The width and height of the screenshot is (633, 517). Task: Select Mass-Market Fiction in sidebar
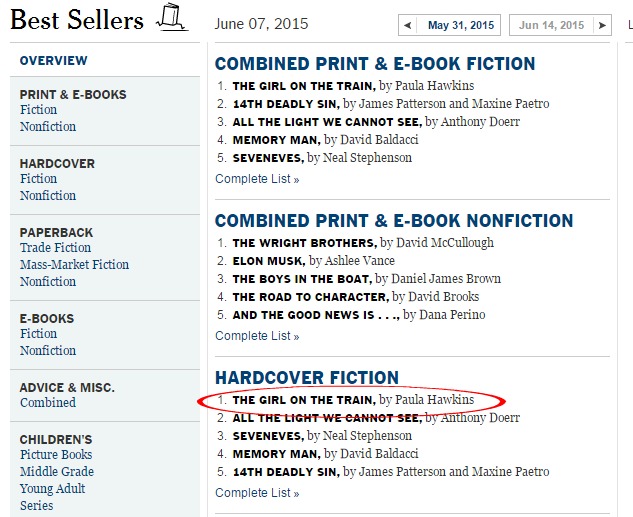(x=74, y=265)
